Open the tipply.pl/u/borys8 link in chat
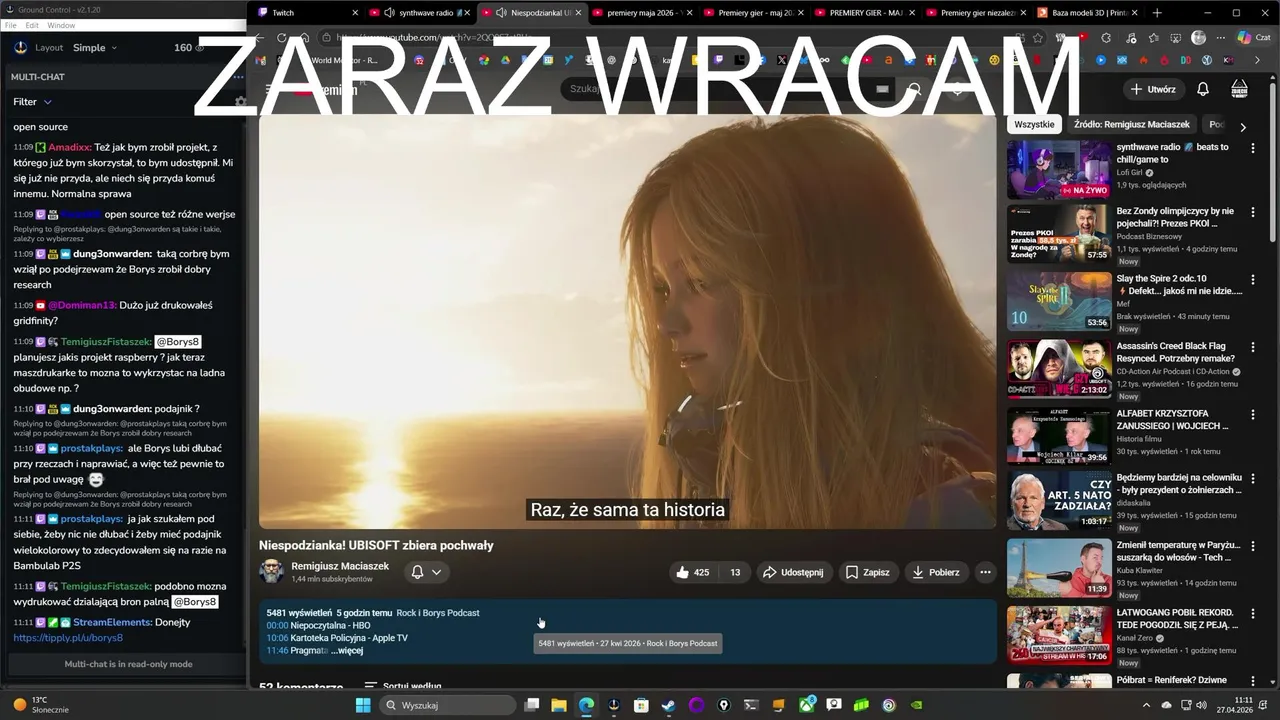 [68, 638]
